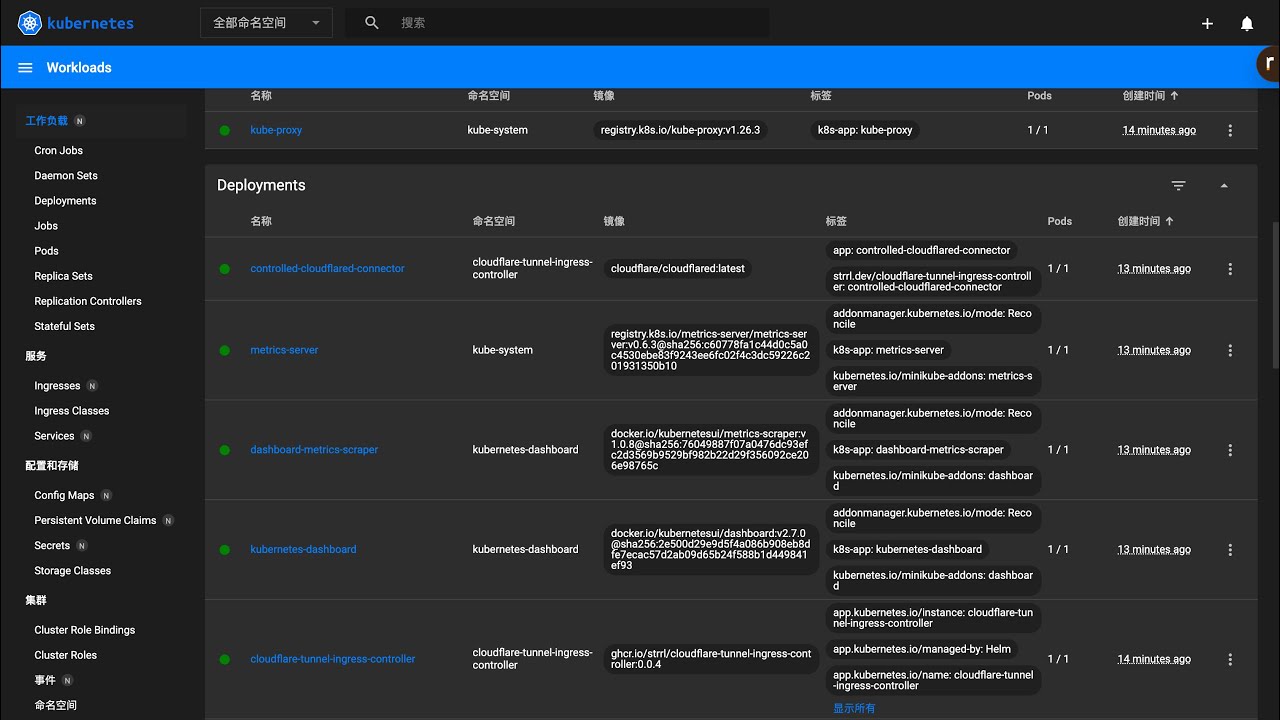Open Daemon Sets in sidebar
The width and height of the screenshot is (1280, 720).
(x=66, y=175)
